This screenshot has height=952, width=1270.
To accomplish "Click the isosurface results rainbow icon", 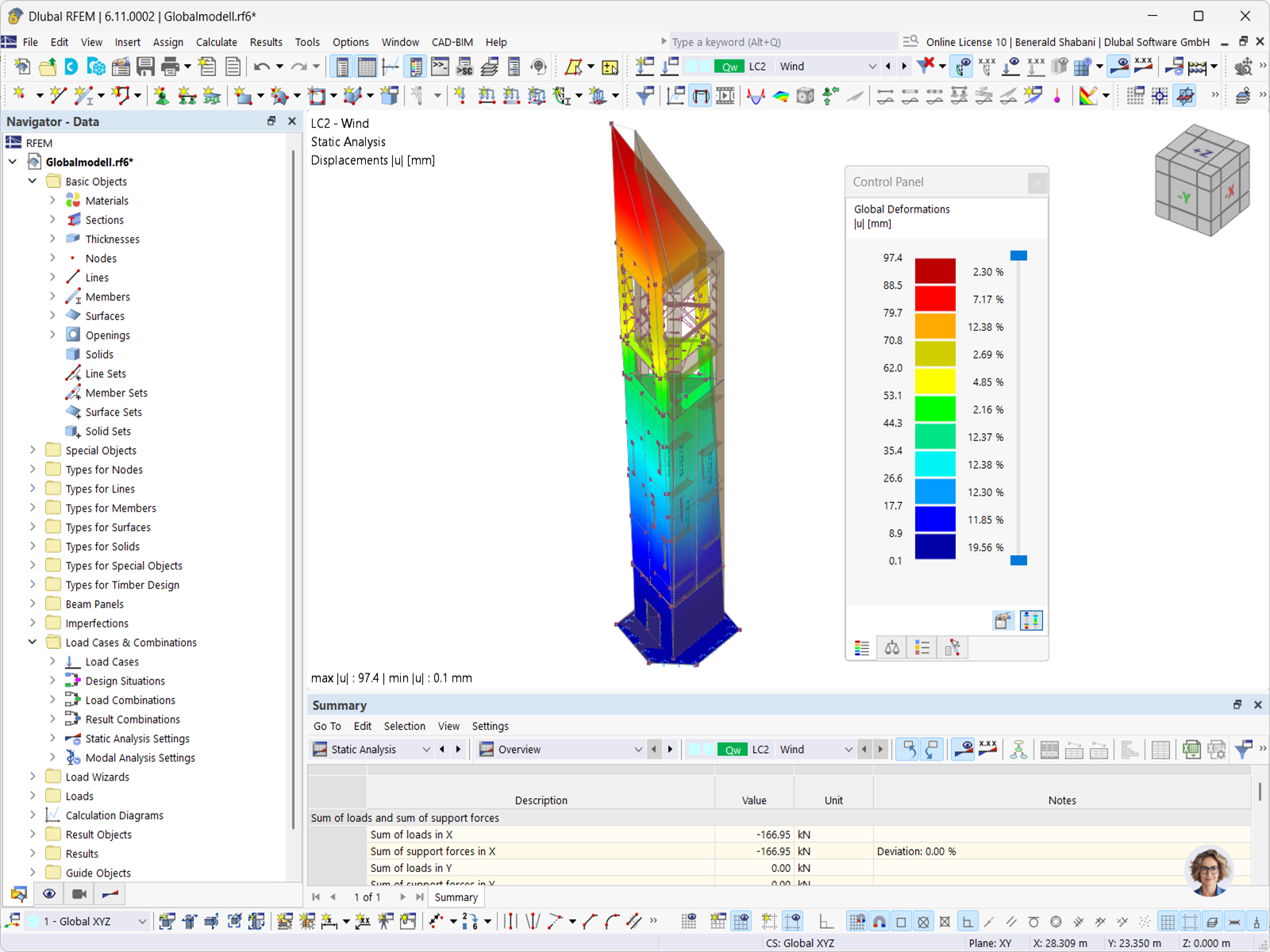I will click(x=781, y=96).
